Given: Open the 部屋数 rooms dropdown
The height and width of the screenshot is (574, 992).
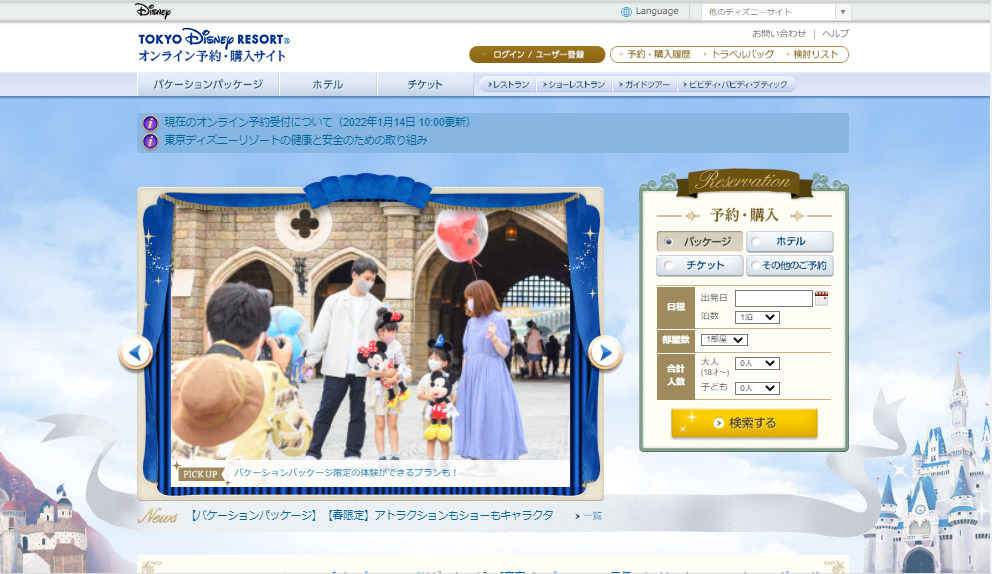Looking at the screenshot, I should point(724,340).
